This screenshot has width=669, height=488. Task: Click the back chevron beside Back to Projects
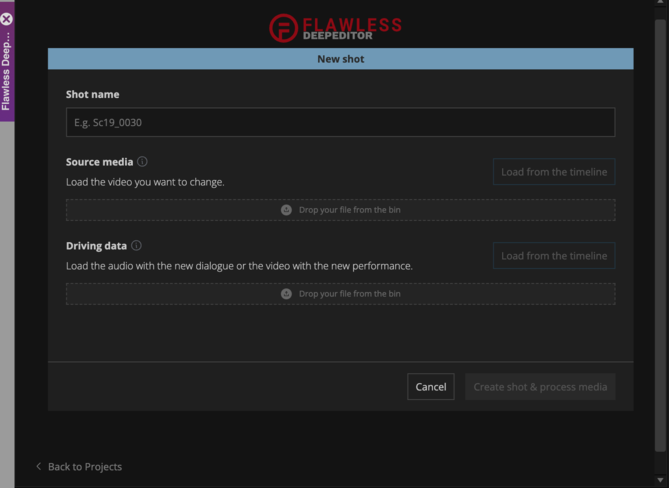click(x=39, y=466)
